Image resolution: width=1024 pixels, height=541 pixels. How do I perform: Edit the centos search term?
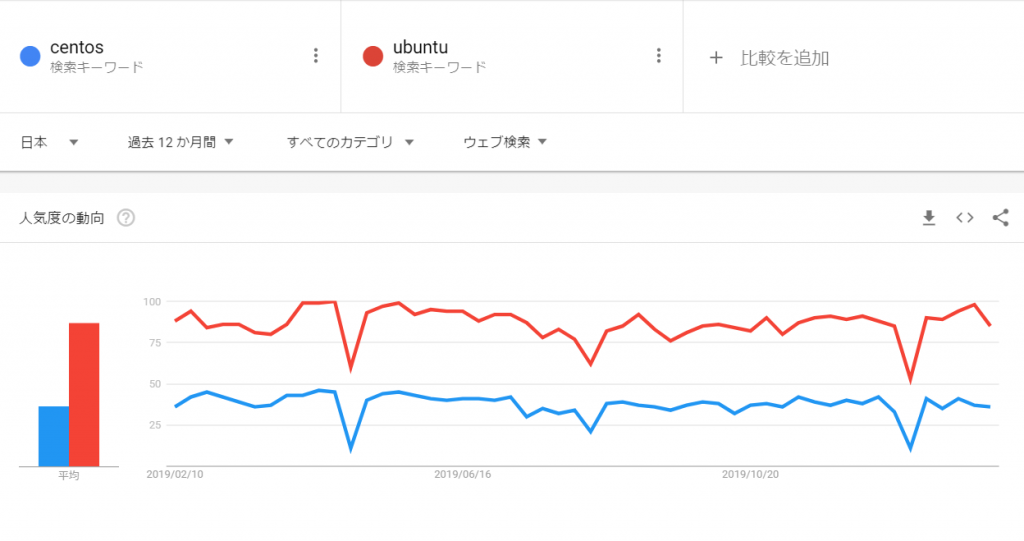pos(77,48)
